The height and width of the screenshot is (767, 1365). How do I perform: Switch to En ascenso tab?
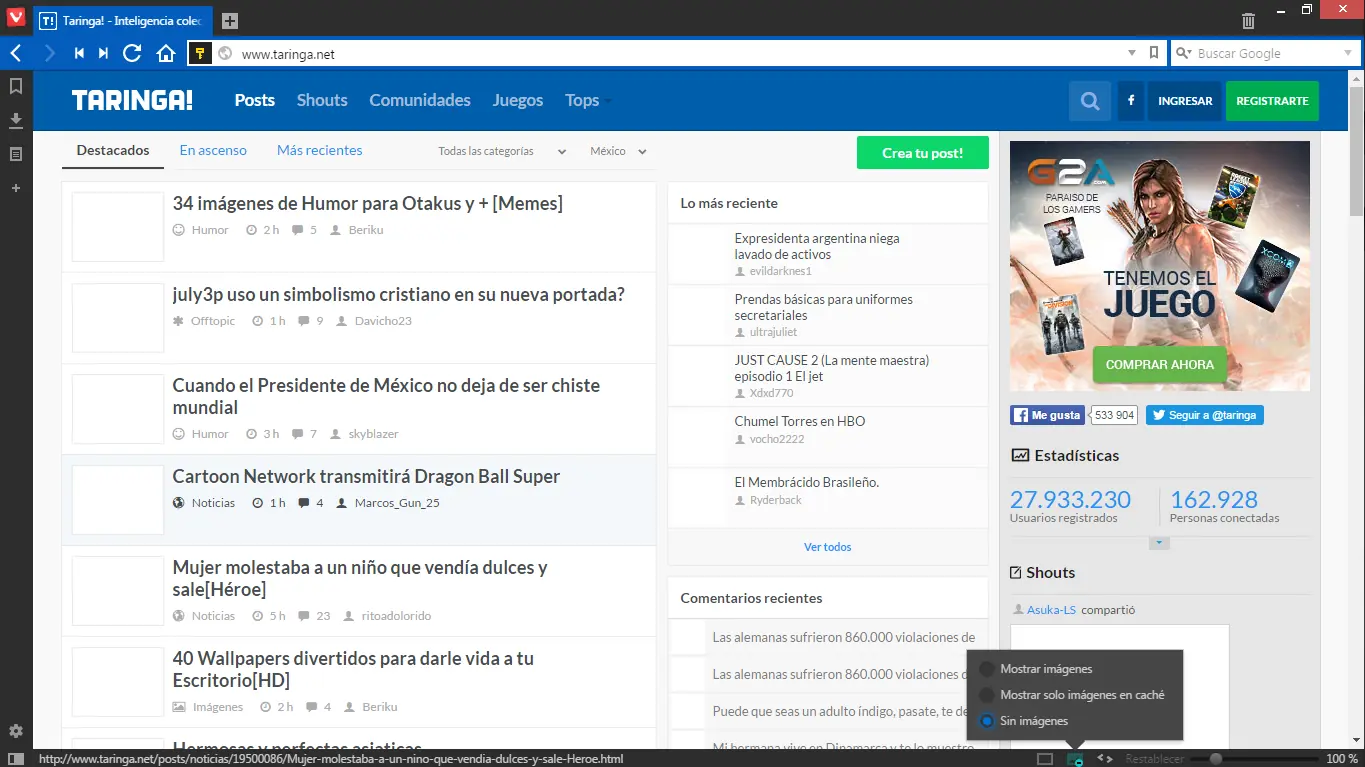213,151
